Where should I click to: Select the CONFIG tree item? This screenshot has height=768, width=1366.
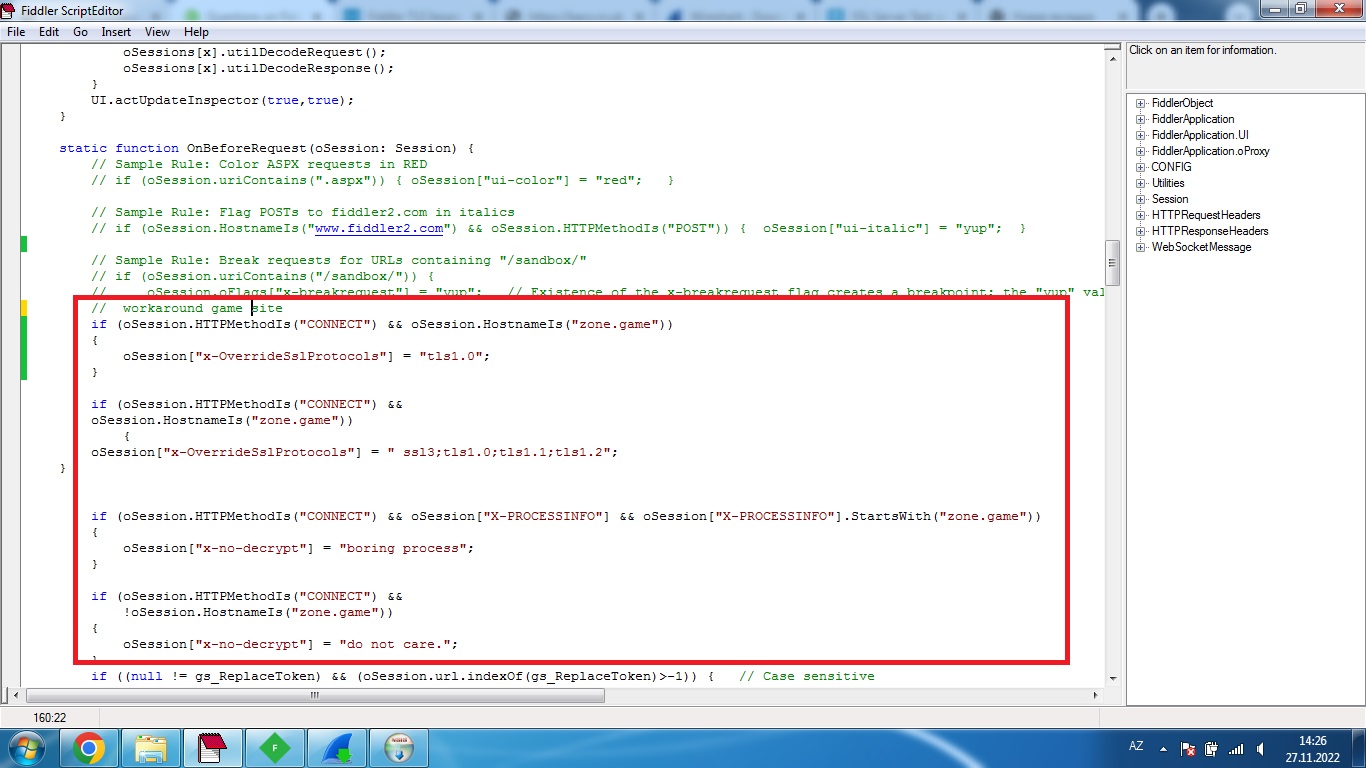click(1171, 167)
